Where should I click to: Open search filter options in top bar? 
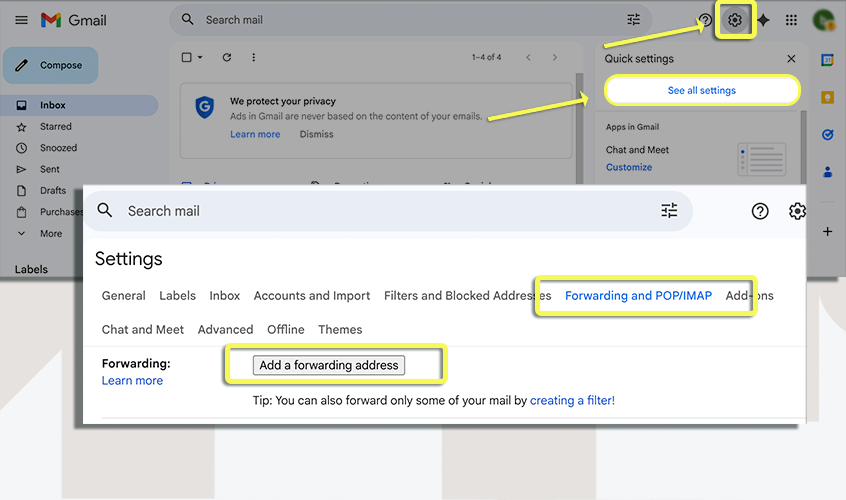click(x=633, y=20)
